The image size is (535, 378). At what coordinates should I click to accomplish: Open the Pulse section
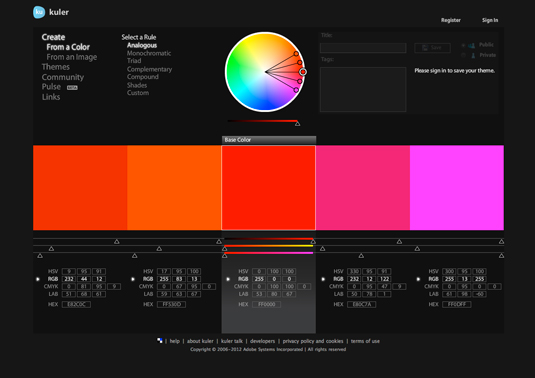click(x=51, y=87)
